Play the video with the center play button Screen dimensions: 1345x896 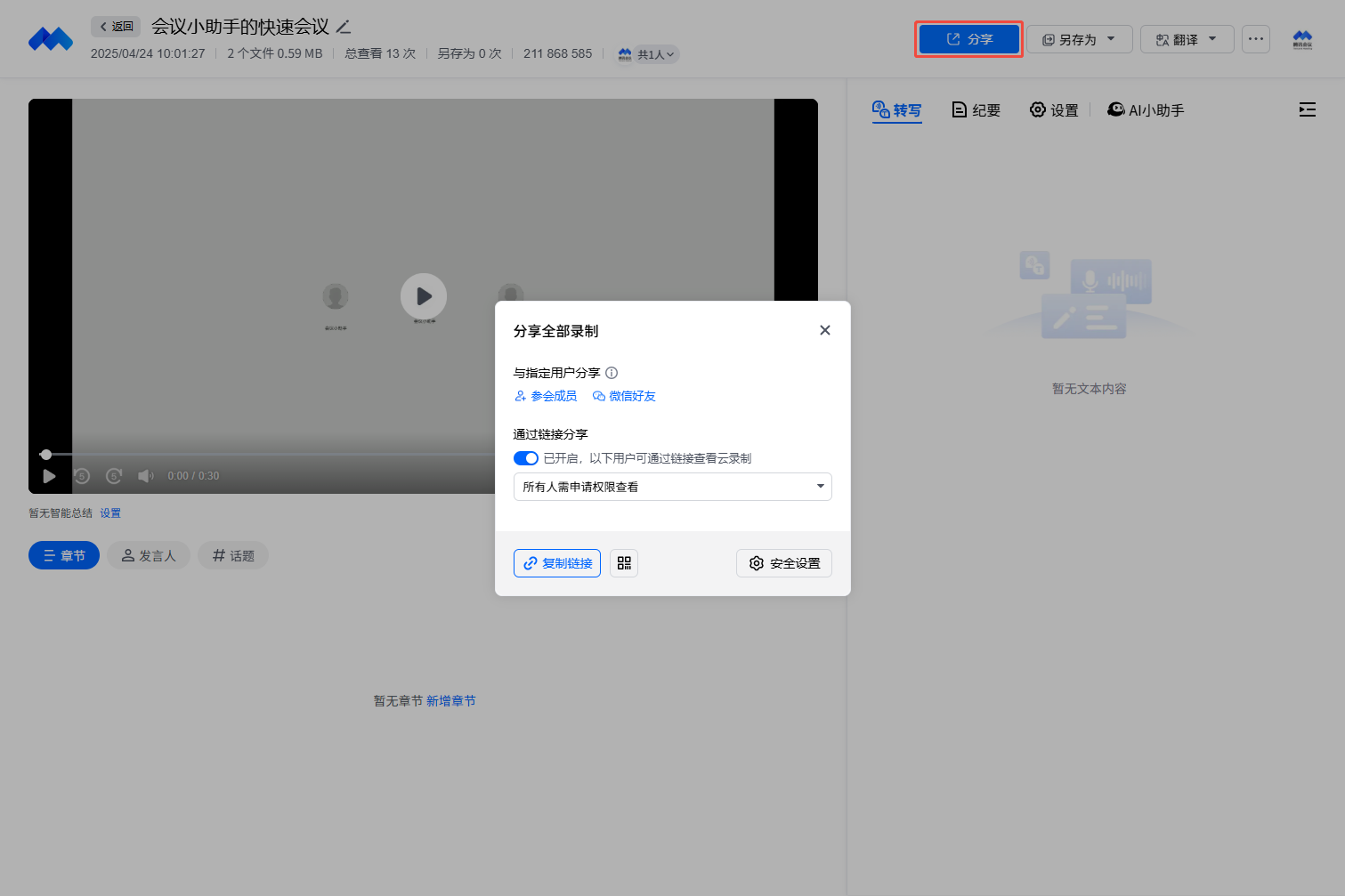tap(424, 296)
